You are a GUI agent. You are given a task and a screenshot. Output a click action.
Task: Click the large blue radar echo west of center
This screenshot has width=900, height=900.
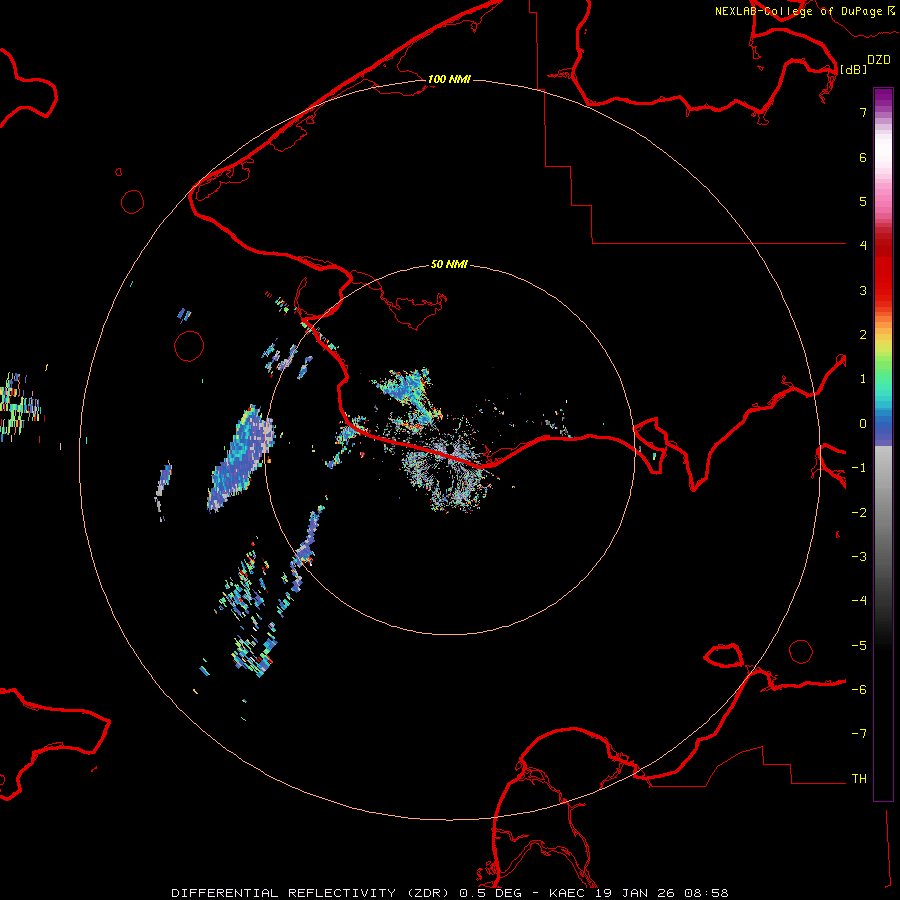[x=240, y=459]
